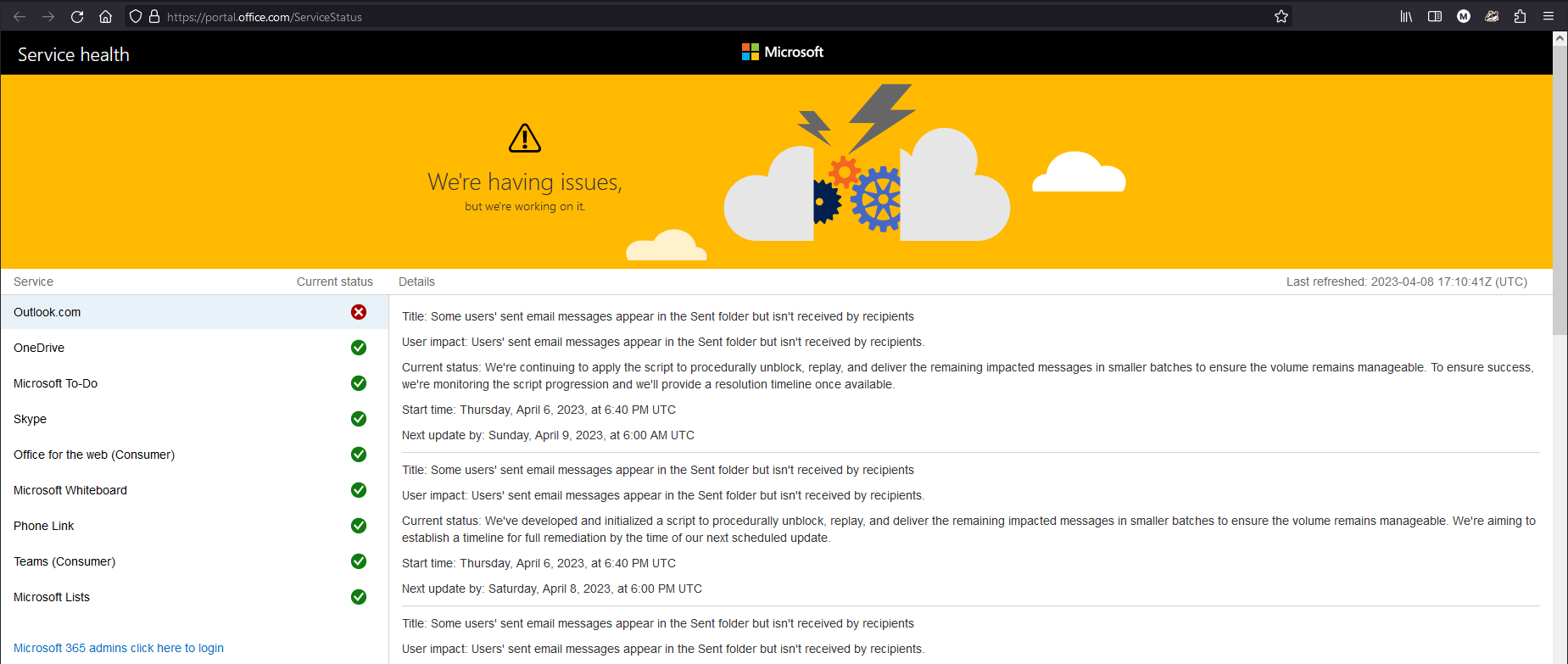Toggle the sidebar view icon
Image resolution: width=1568 pixels, height=664 pixels.
tap(1435, 16)
